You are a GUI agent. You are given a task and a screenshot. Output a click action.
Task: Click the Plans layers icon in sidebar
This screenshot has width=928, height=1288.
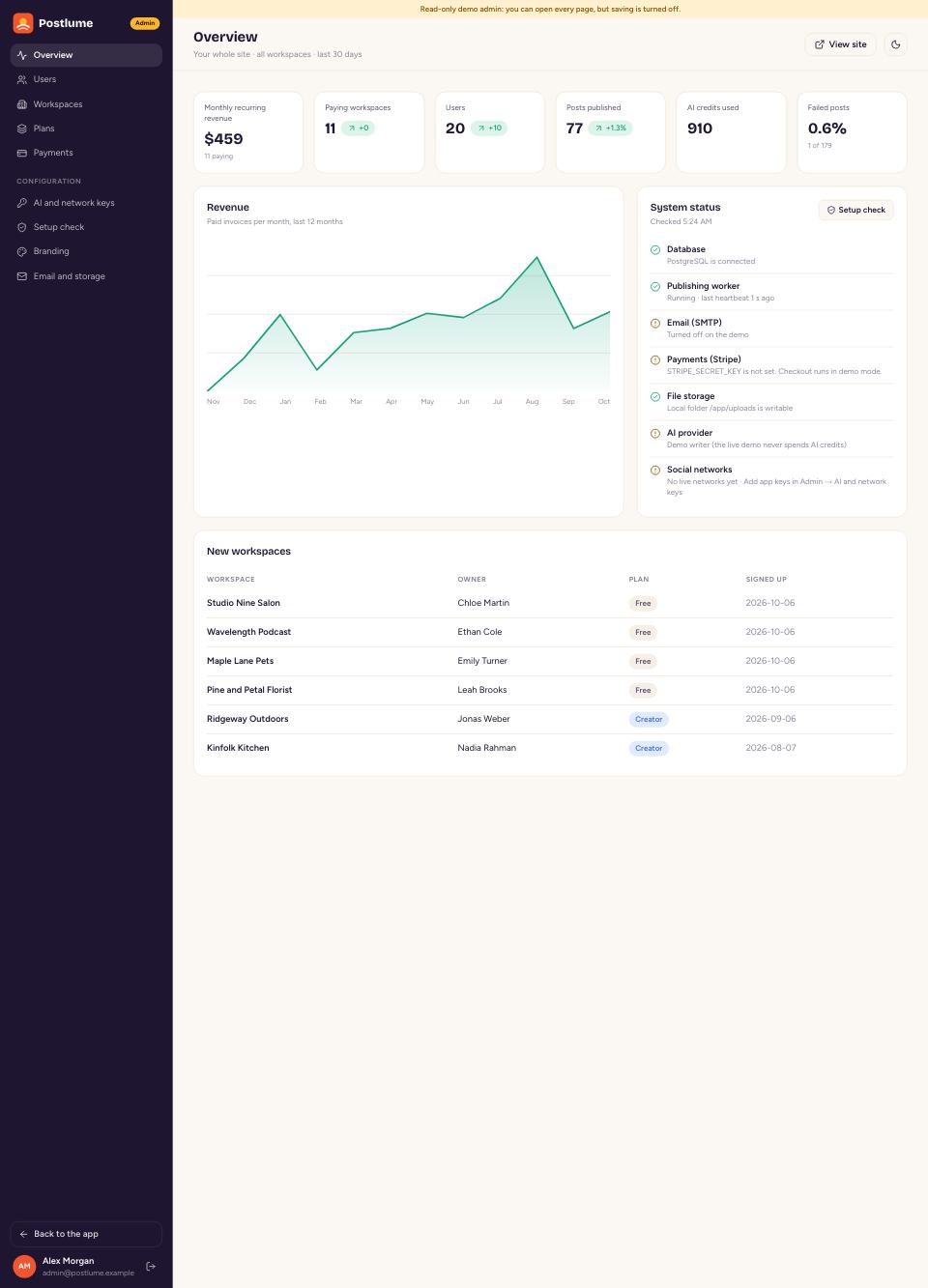click(22, 129)
